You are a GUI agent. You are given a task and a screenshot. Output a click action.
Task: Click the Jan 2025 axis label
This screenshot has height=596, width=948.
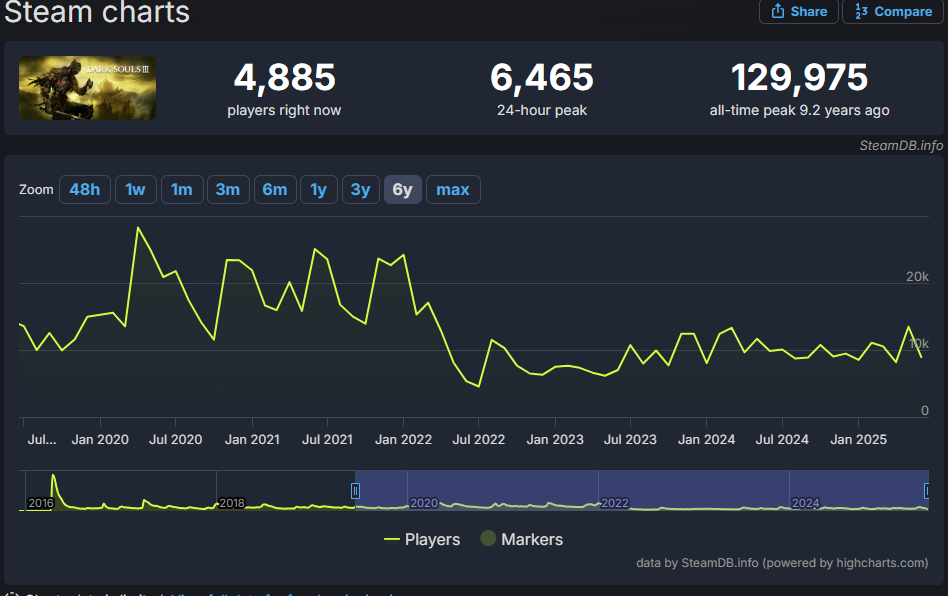click(858, 439)
